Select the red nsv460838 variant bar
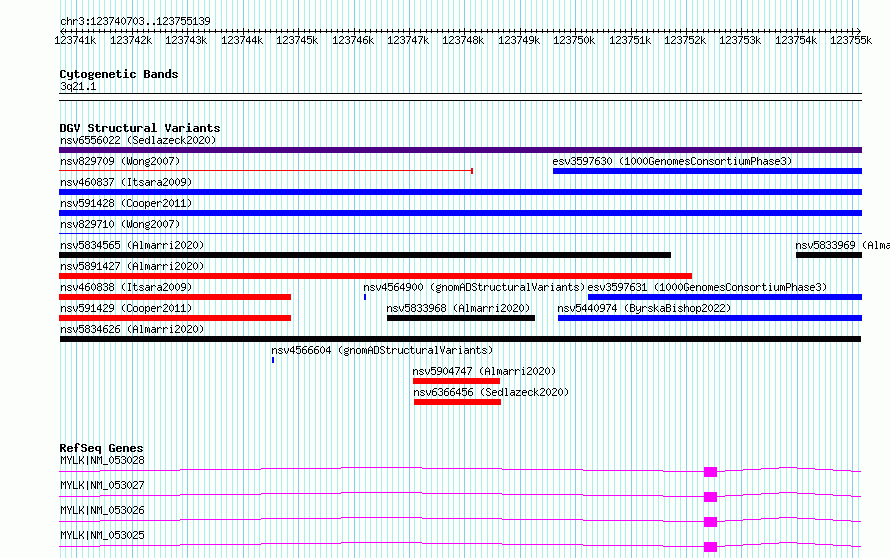 [x=175, y=297]
